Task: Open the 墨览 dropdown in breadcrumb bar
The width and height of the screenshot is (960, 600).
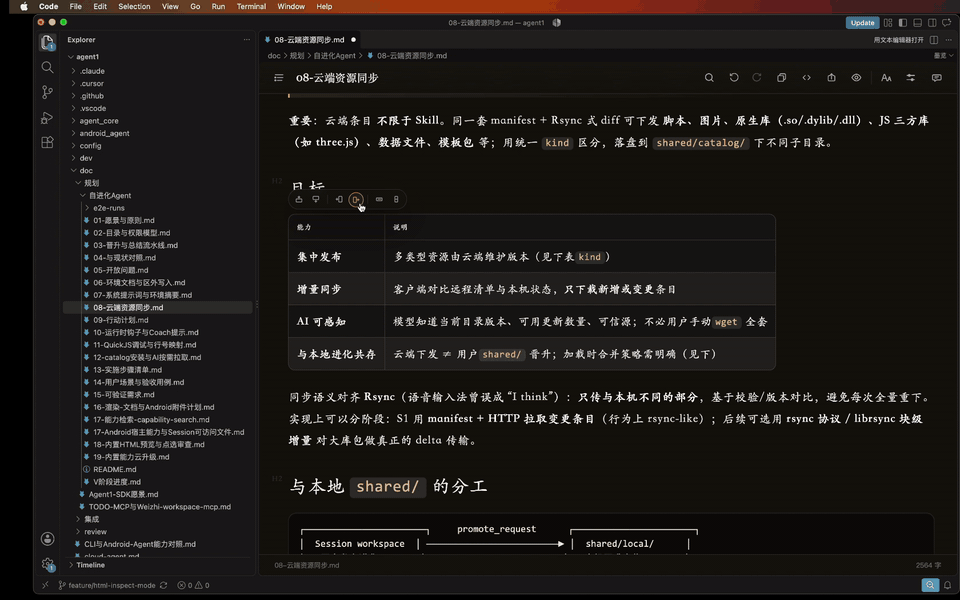Action: (943, 56)
